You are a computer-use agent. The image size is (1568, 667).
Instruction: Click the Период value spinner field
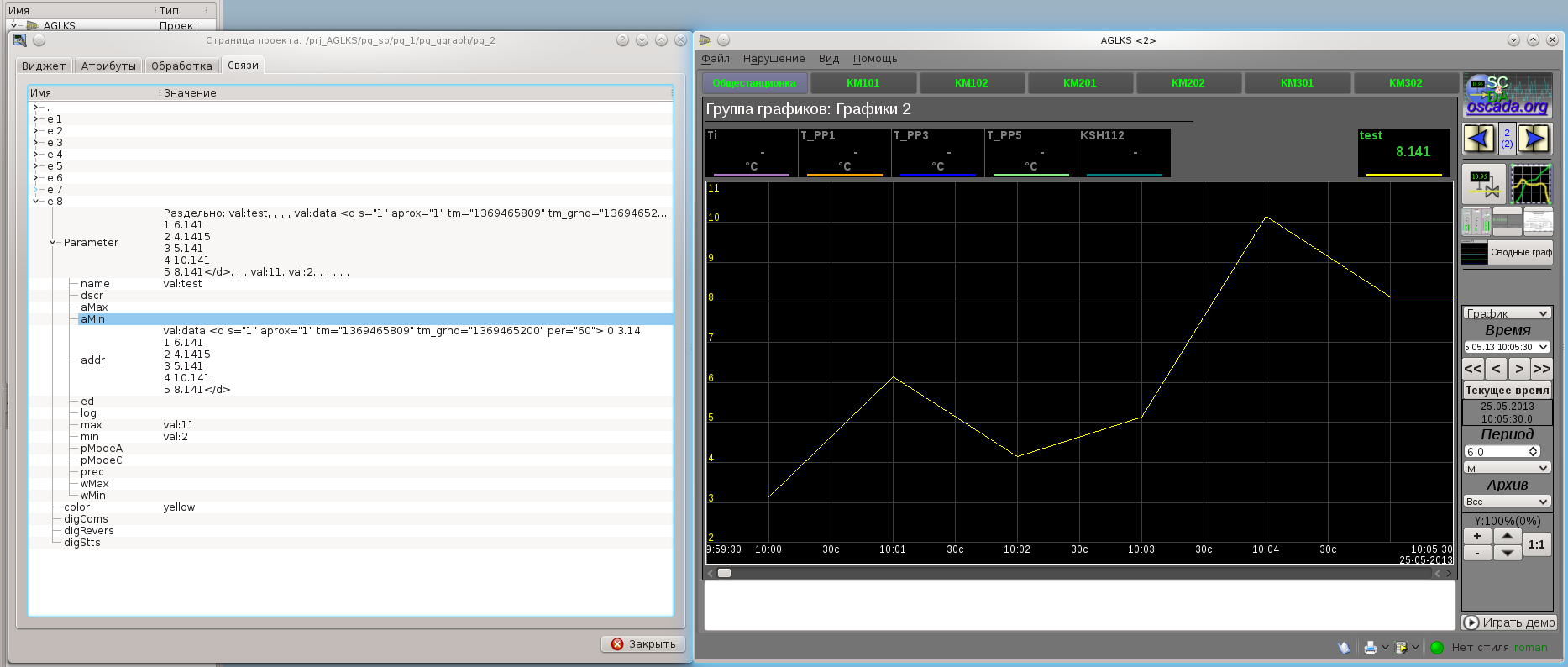[x=1497, y=452]
